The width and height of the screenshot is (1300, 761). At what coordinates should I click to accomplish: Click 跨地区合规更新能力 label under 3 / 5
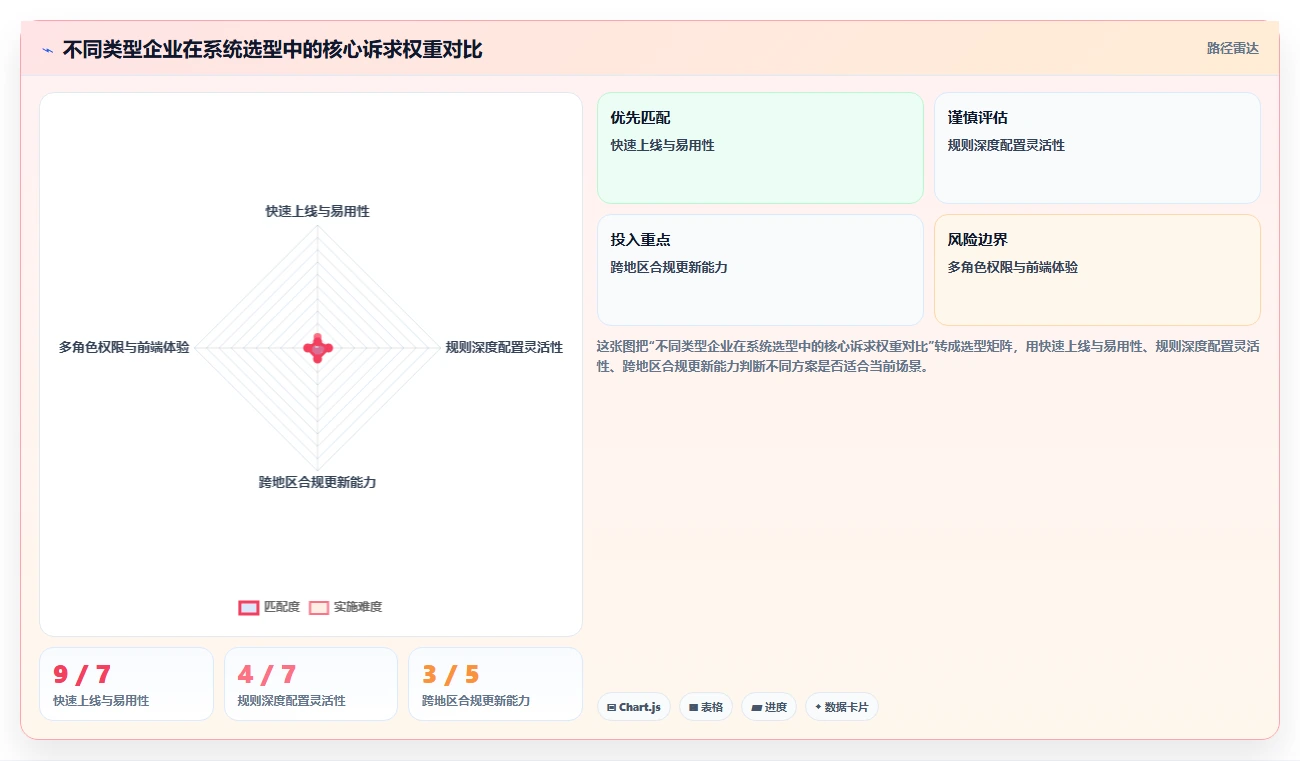476,701
